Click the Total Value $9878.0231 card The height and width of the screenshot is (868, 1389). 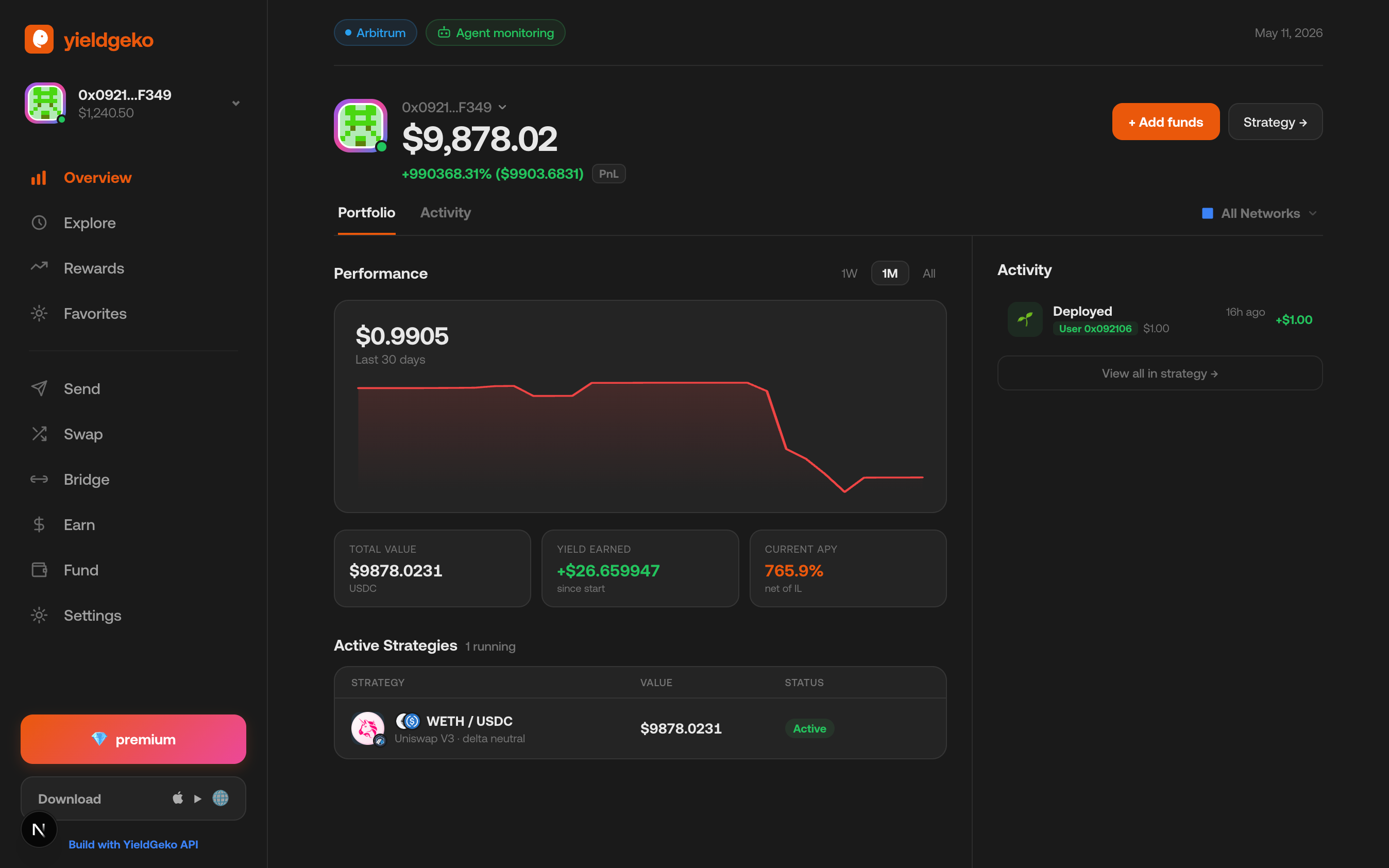coord(432,568)
